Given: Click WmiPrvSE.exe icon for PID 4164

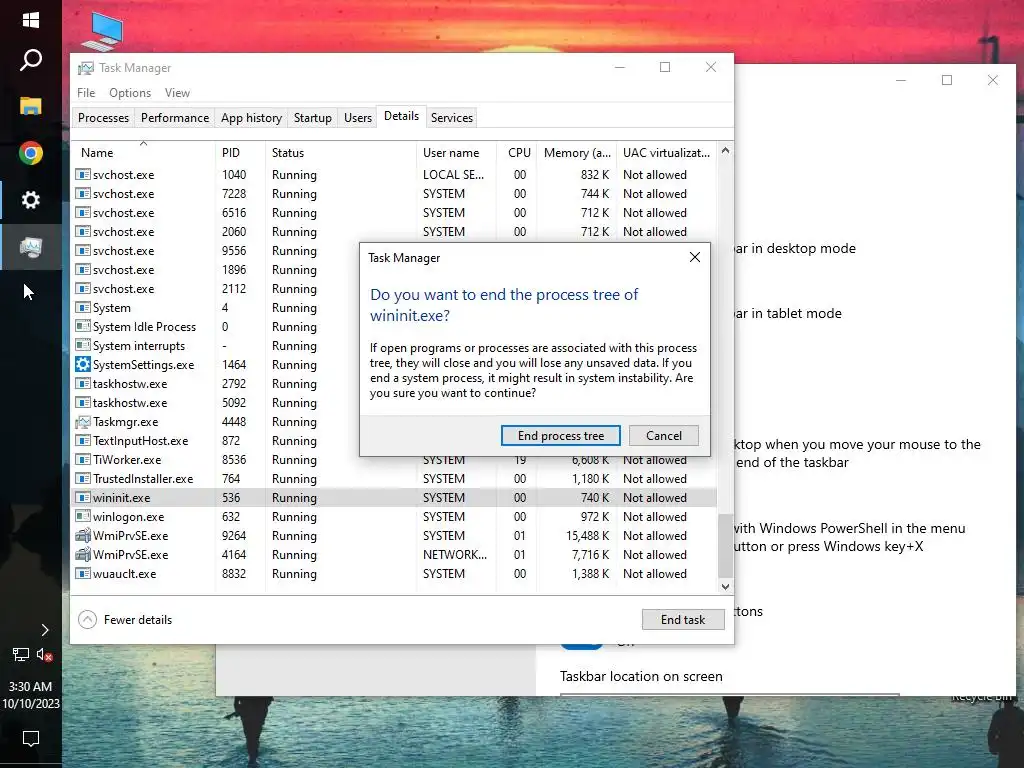Looking at the screenshot, I should 83,554.
